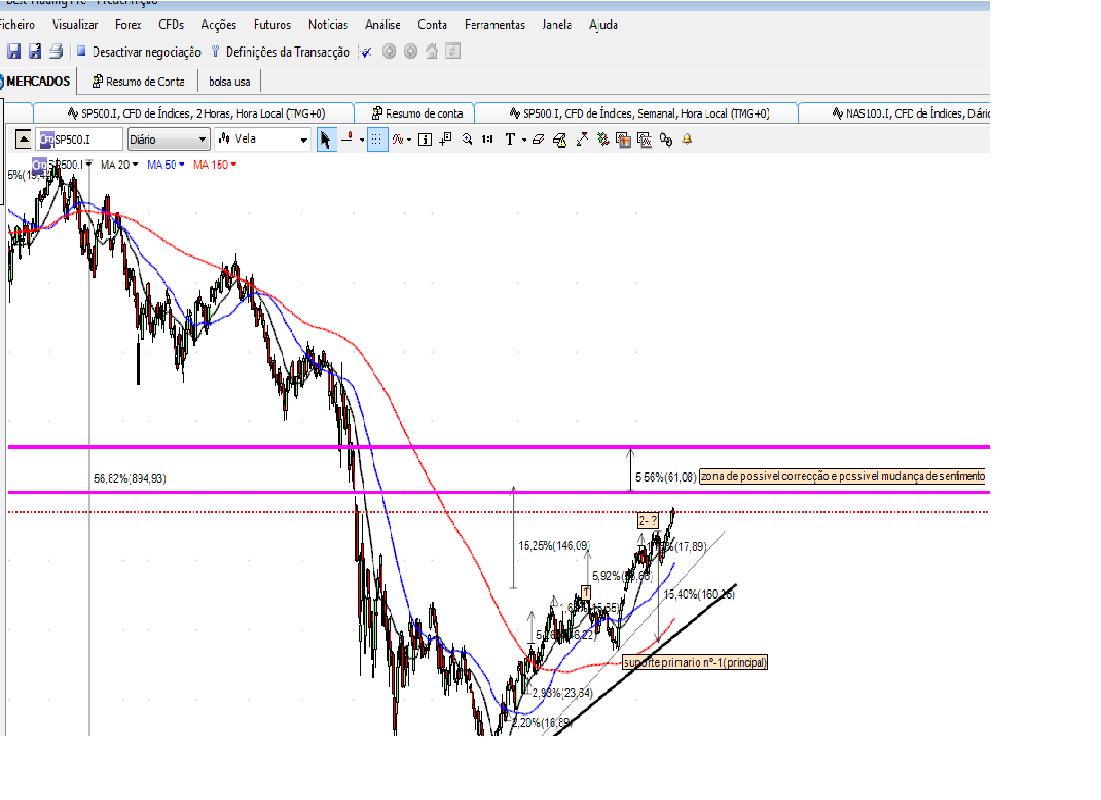This screenshot has height=800, width=1101.
Task: Click the blue checkmark toolbar icon
Action: [x=367, y=52]
